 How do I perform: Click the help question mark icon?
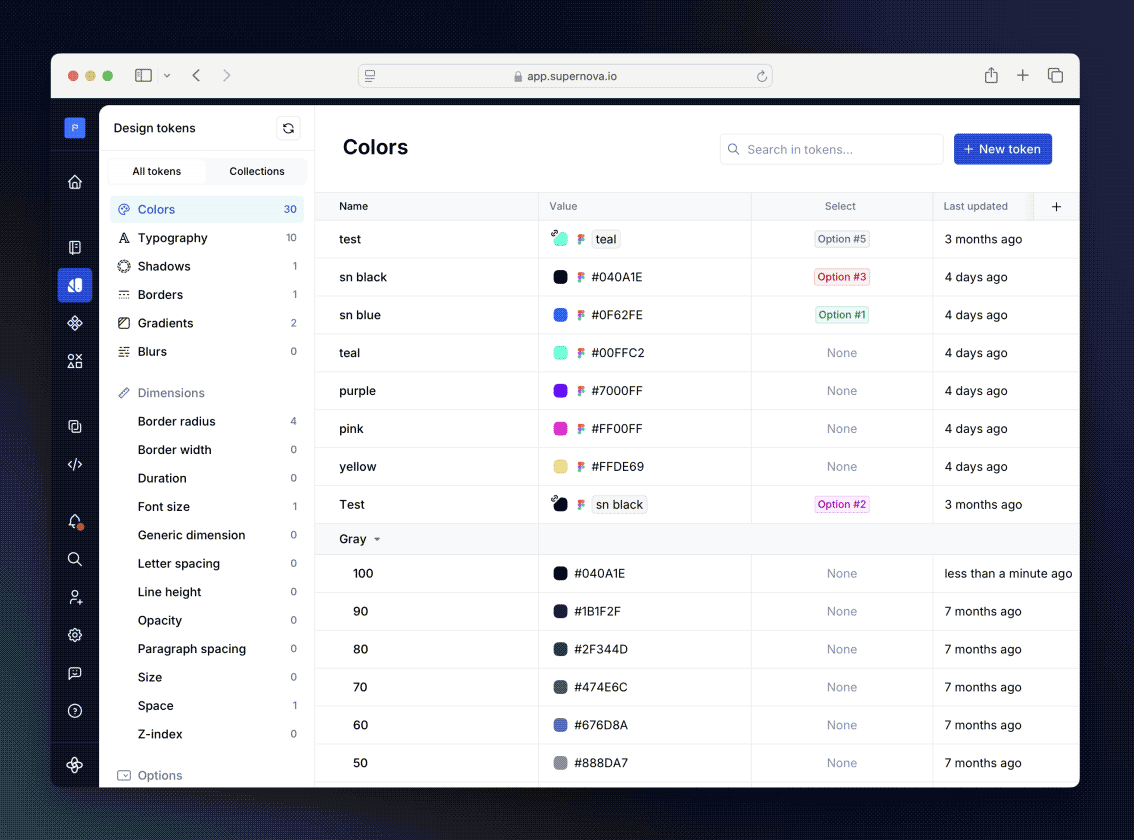75,711
